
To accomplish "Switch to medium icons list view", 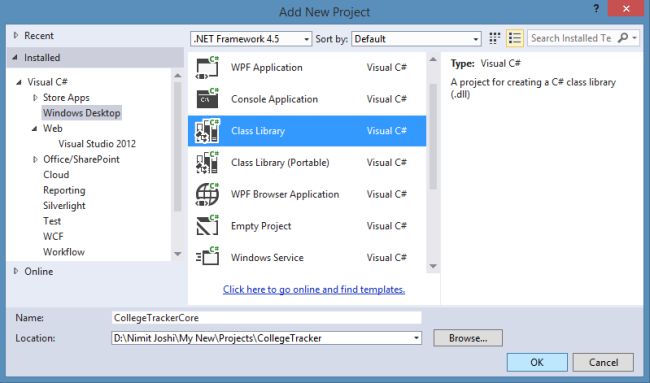I will pyautogui.click(x=515, y=39).
